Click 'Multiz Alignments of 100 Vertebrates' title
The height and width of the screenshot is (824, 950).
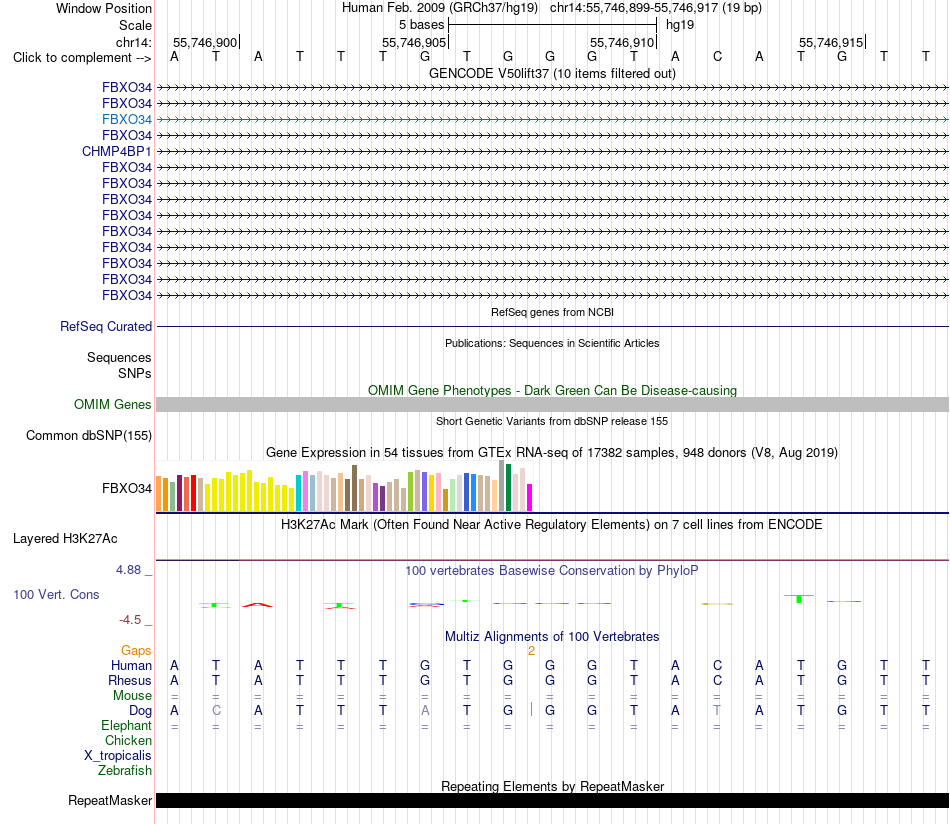click(x=552, y=636)
